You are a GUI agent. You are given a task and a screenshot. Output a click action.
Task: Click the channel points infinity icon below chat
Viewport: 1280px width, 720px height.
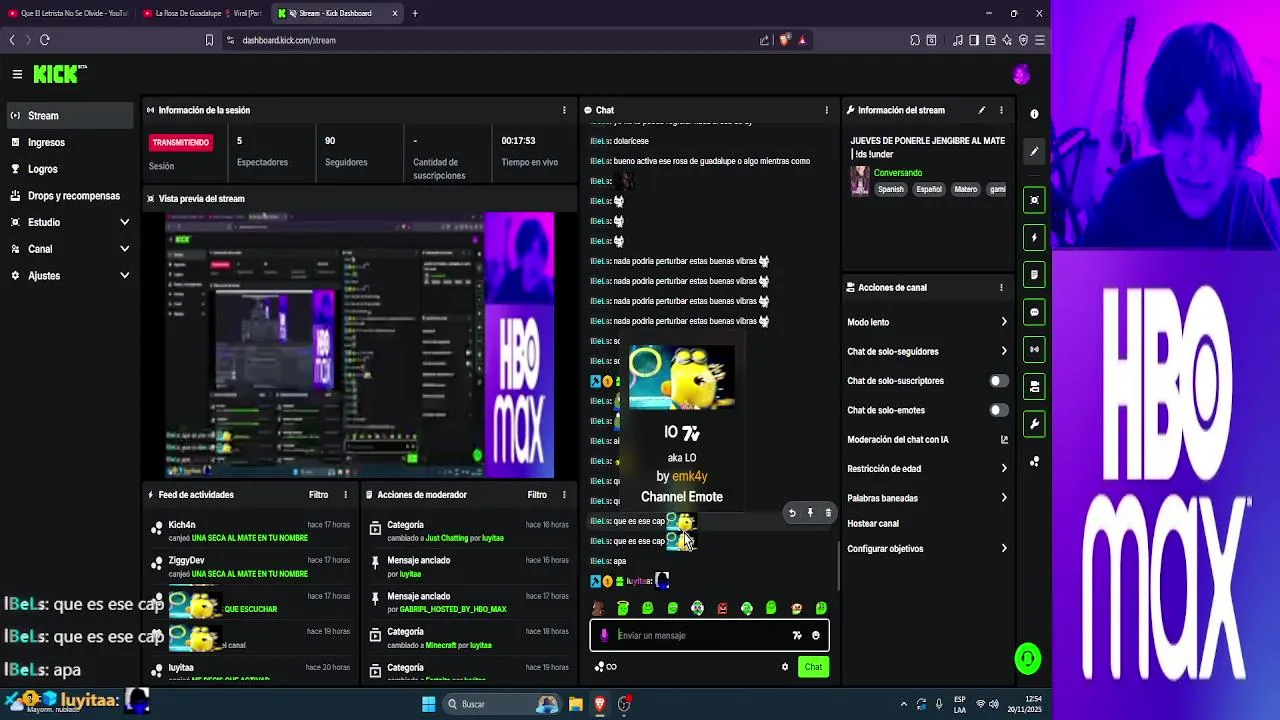click(606, 667)
